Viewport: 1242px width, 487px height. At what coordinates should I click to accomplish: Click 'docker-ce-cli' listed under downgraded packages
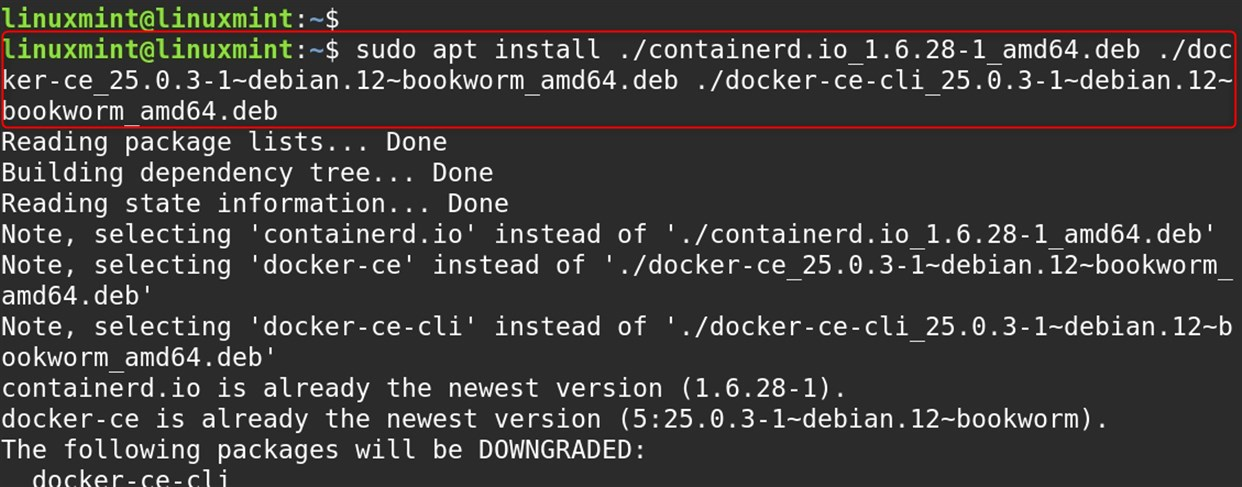131,478
